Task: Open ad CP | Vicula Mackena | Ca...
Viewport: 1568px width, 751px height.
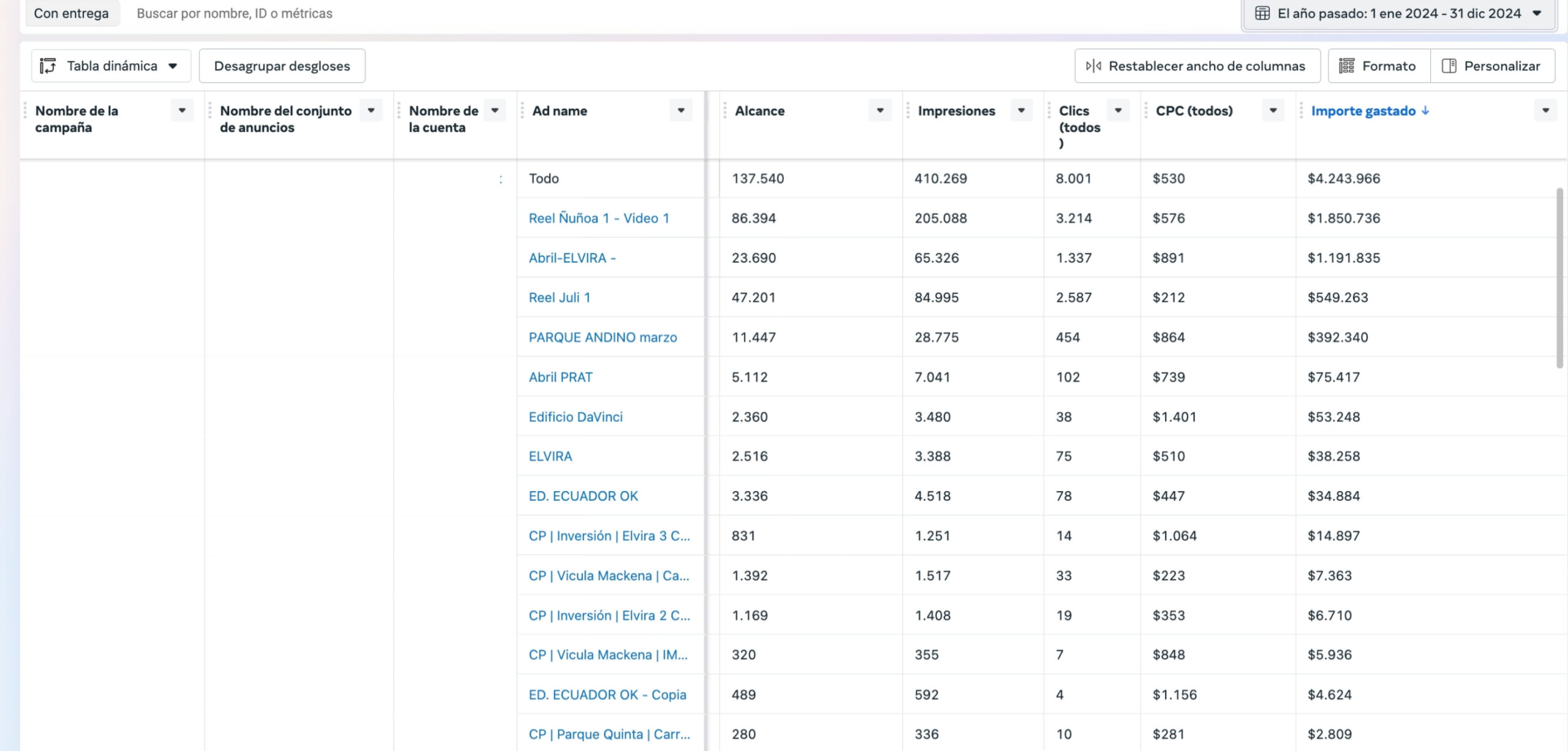Action: (609, 576)
